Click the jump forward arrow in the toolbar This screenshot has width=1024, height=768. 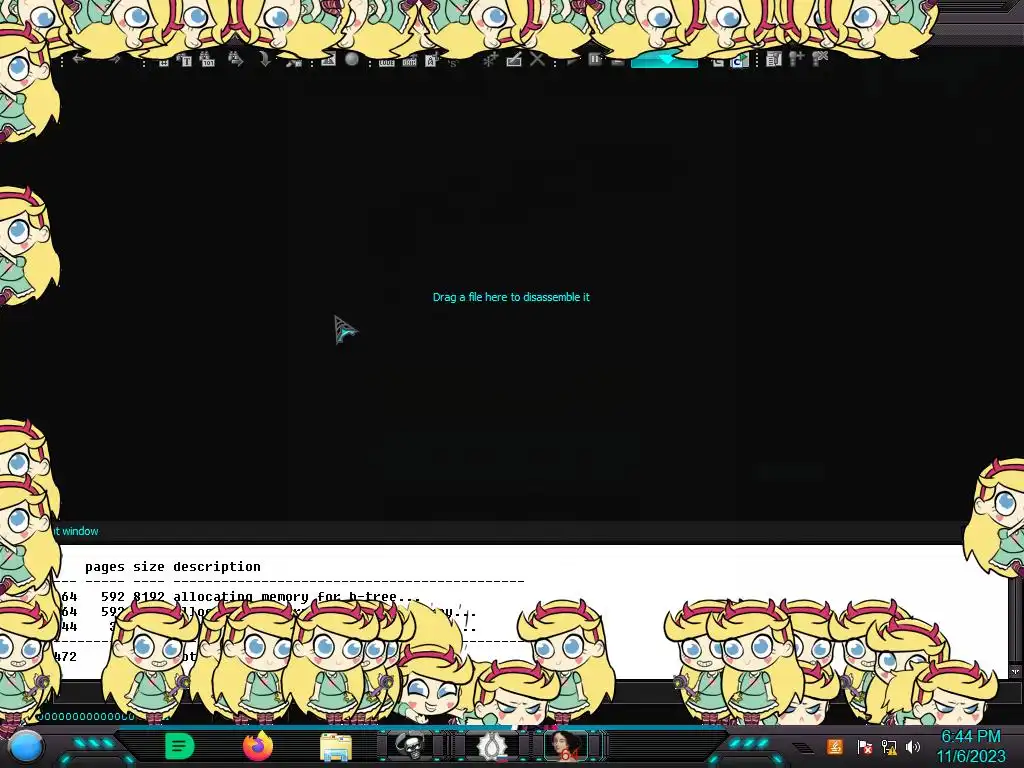point(115,59)
